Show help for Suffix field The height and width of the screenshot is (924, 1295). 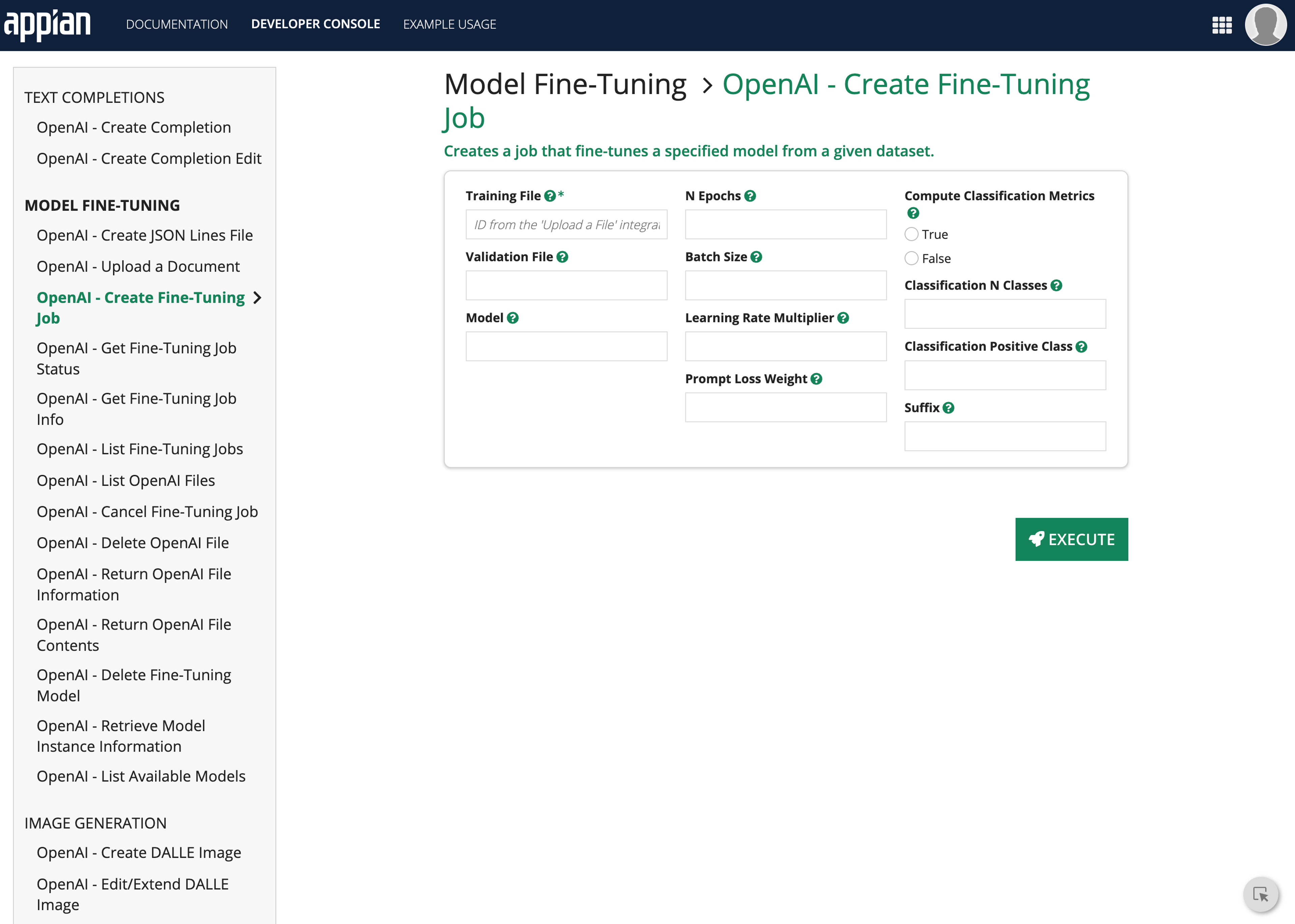(949, 408)
